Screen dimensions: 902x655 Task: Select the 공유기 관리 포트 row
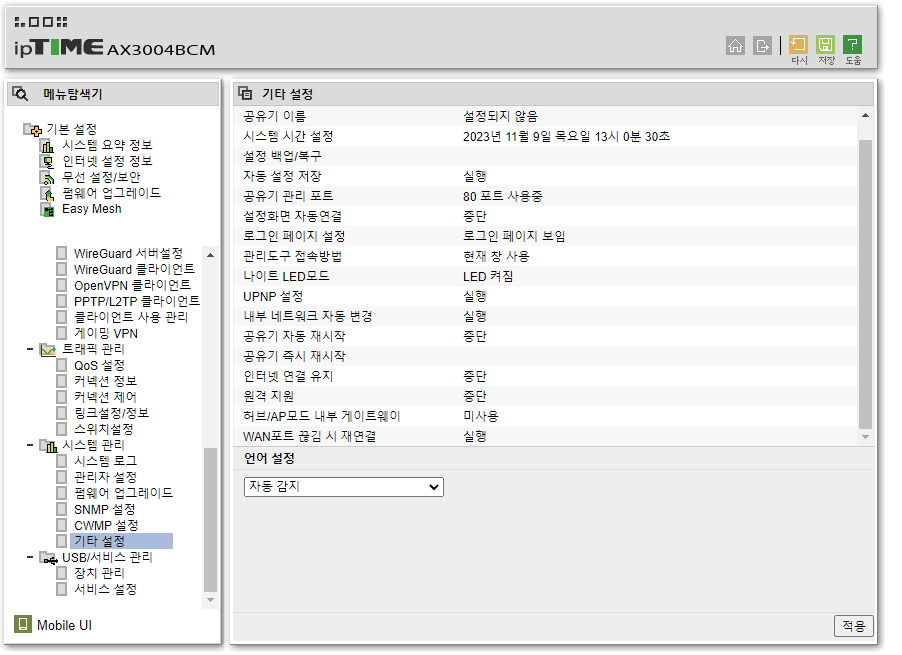545,196
